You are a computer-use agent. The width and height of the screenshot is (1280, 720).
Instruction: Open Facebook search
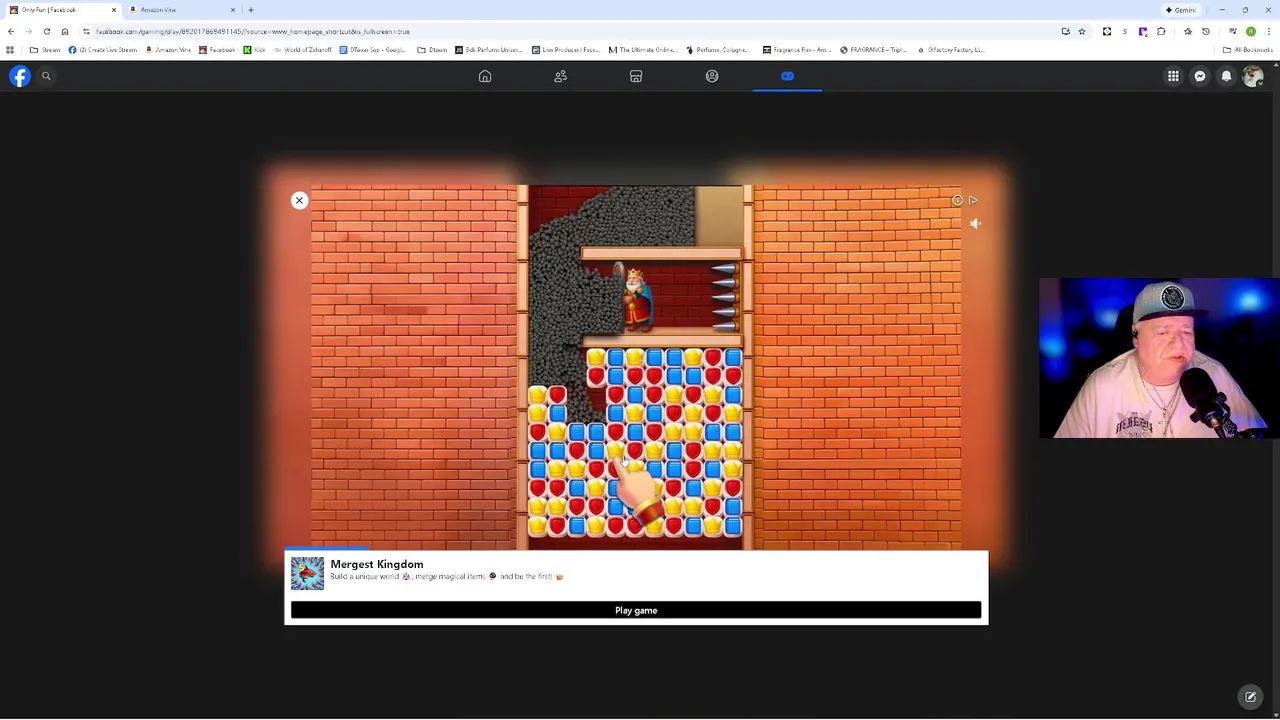[x=46, y=76]
